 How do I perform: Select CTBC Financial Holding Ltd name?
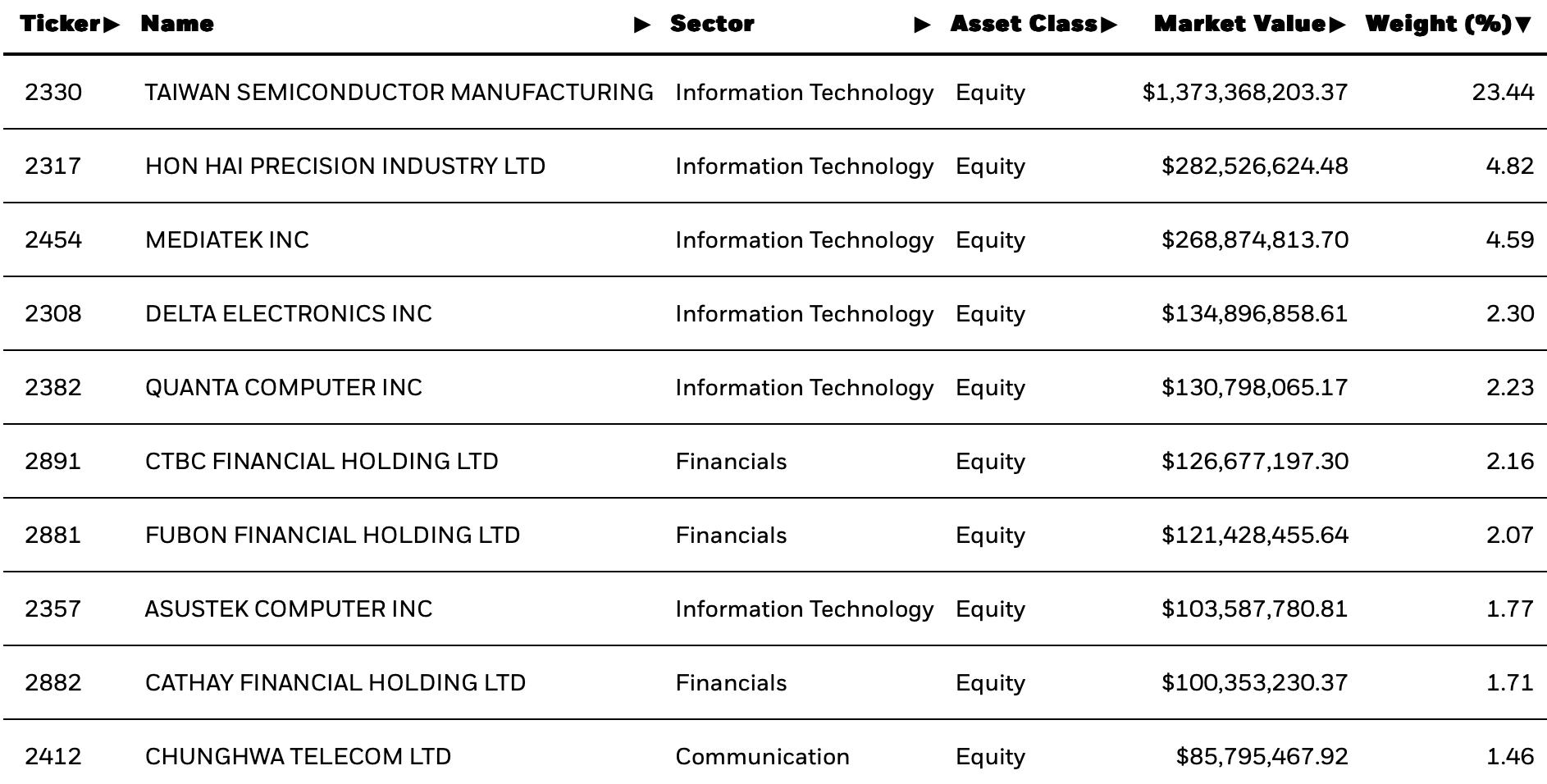coord(322,461)
